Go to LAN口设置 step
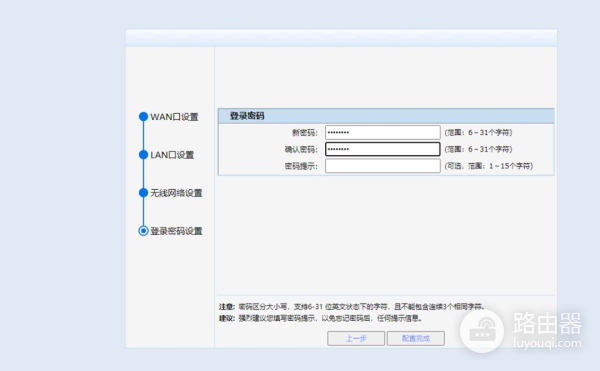Viewport: 600px width, 371px height. coord(172,155)
